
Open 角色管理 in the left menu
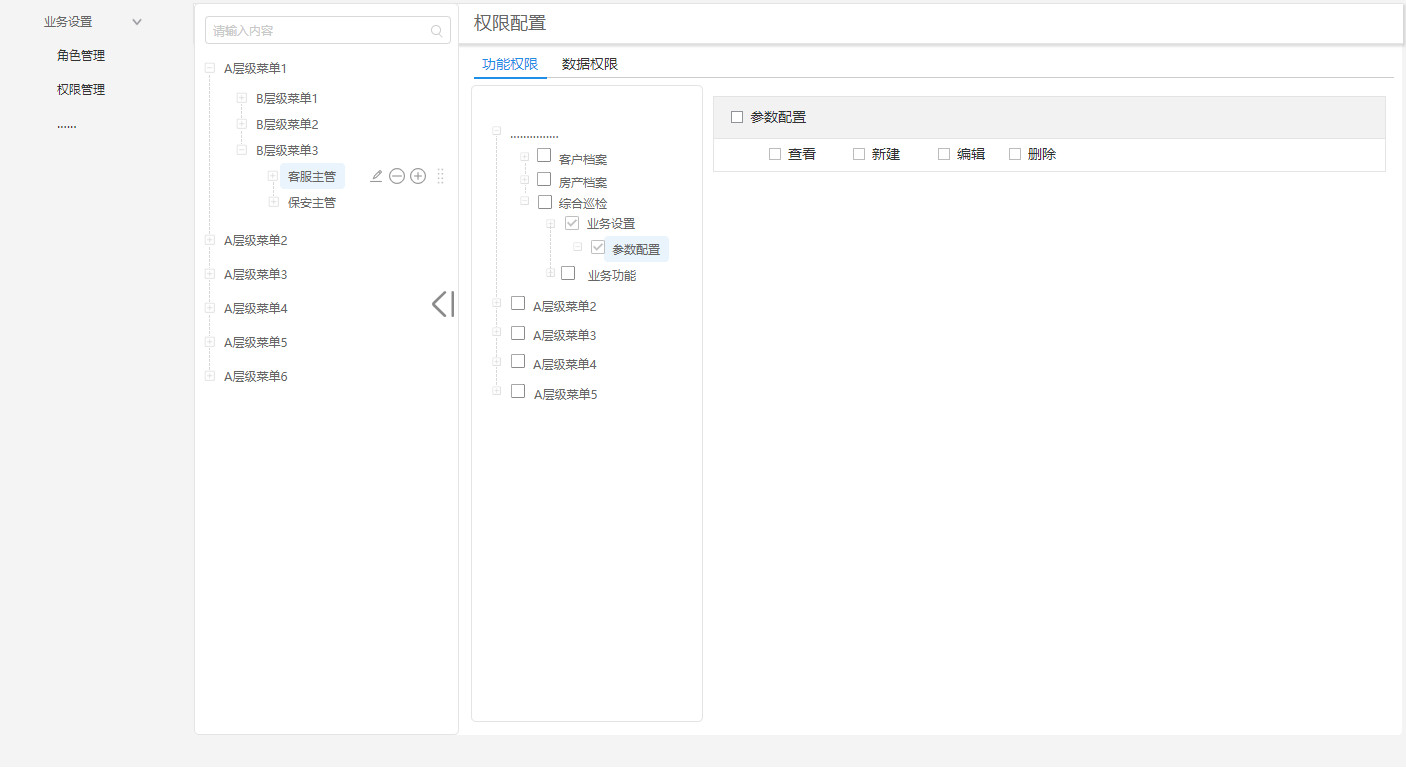point(80,55)
